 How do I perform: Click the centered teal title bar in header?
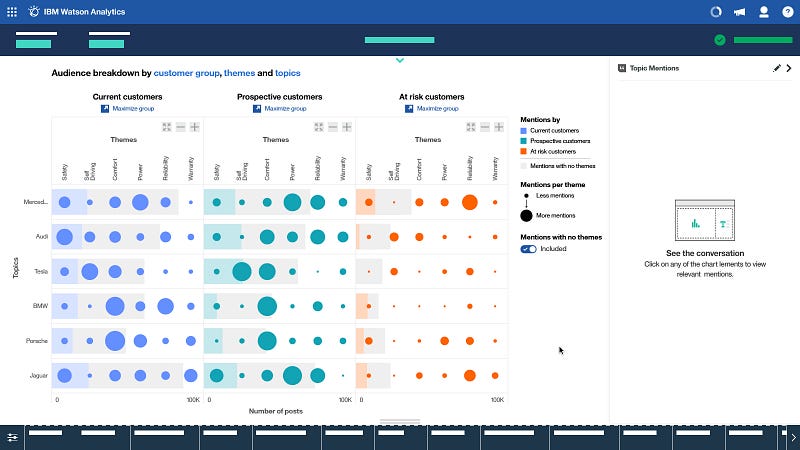(x=399, y=40)
